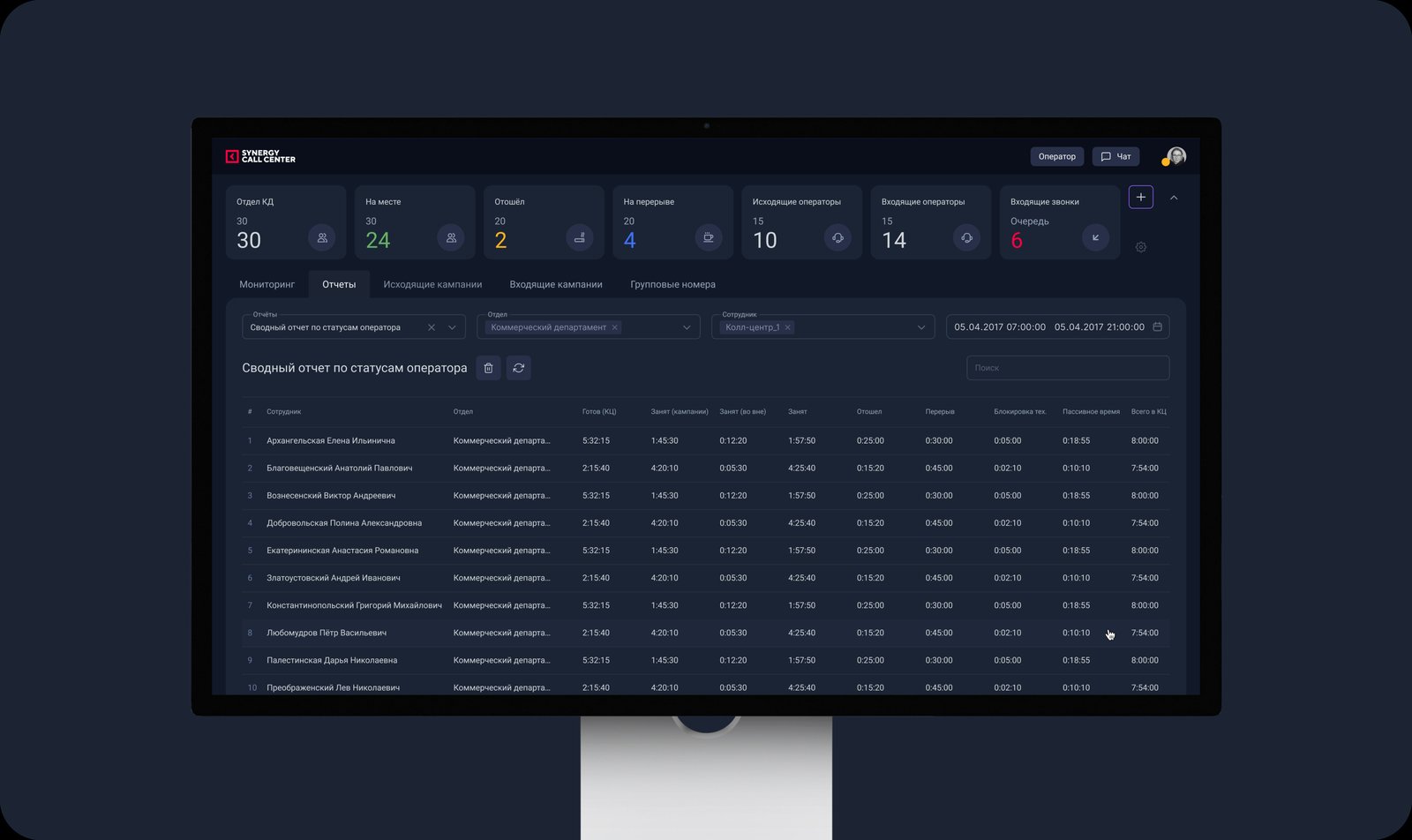Click the people icon in На месте card
1412x840 pixels.
451,237
